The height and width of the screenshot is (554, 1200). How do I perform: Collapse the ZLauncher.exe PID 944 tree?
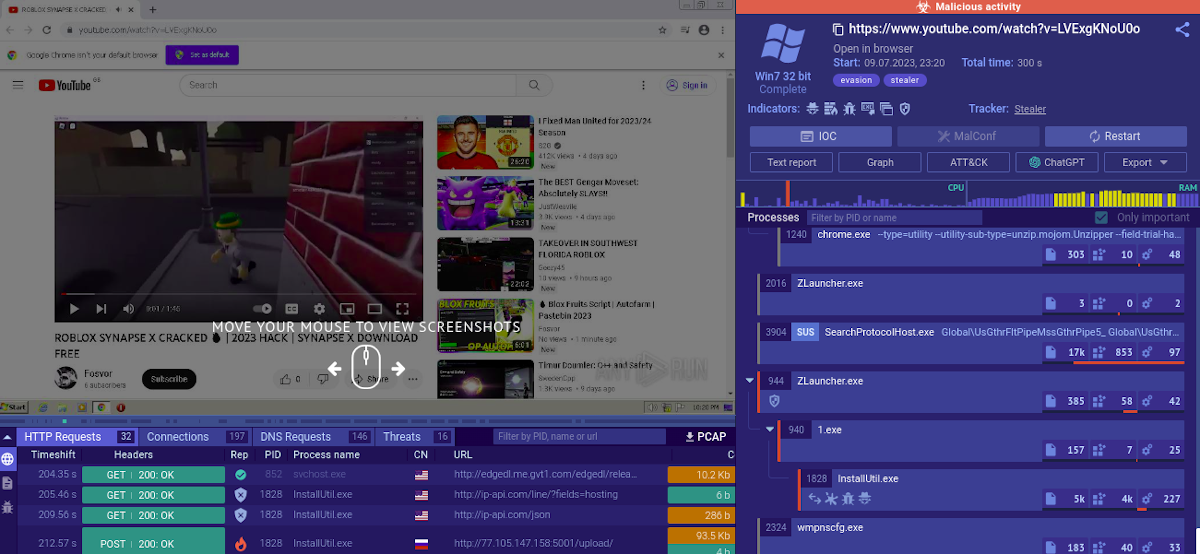tap(750, 381)
